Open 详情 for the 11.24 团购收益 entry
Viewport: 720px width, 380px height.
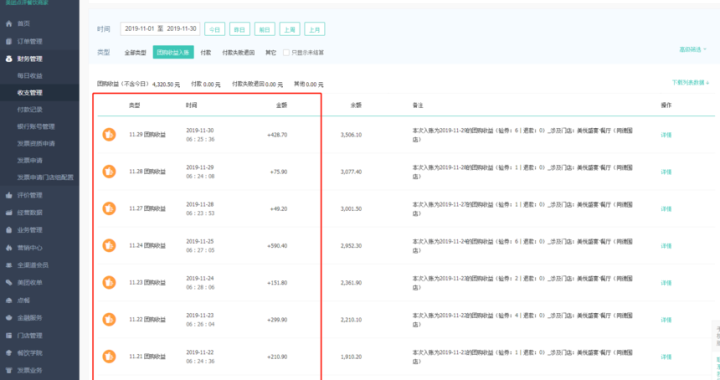click(x=666, y=246)
